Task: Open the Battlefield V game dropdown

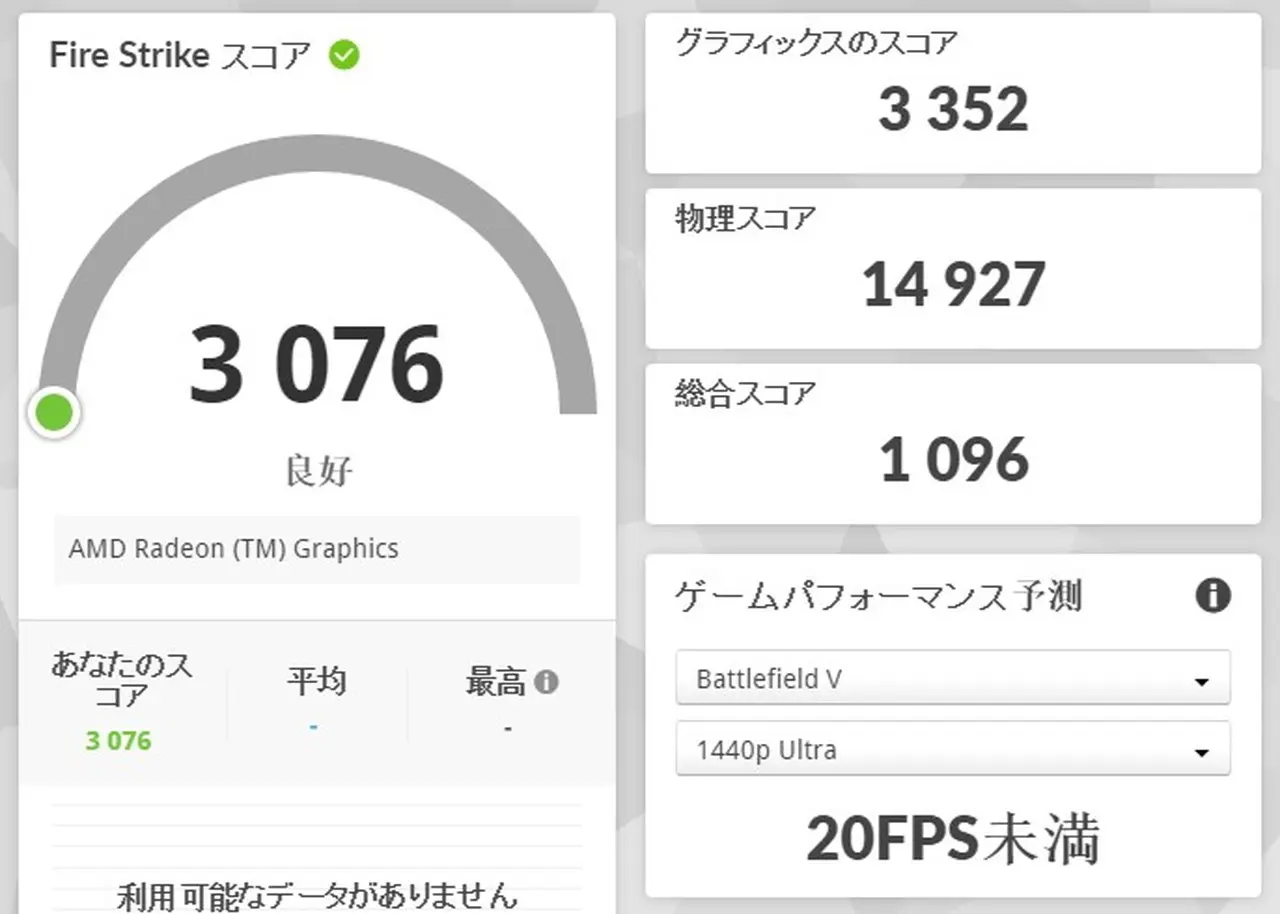Action: pyautogui.click(x=952, y=679)
